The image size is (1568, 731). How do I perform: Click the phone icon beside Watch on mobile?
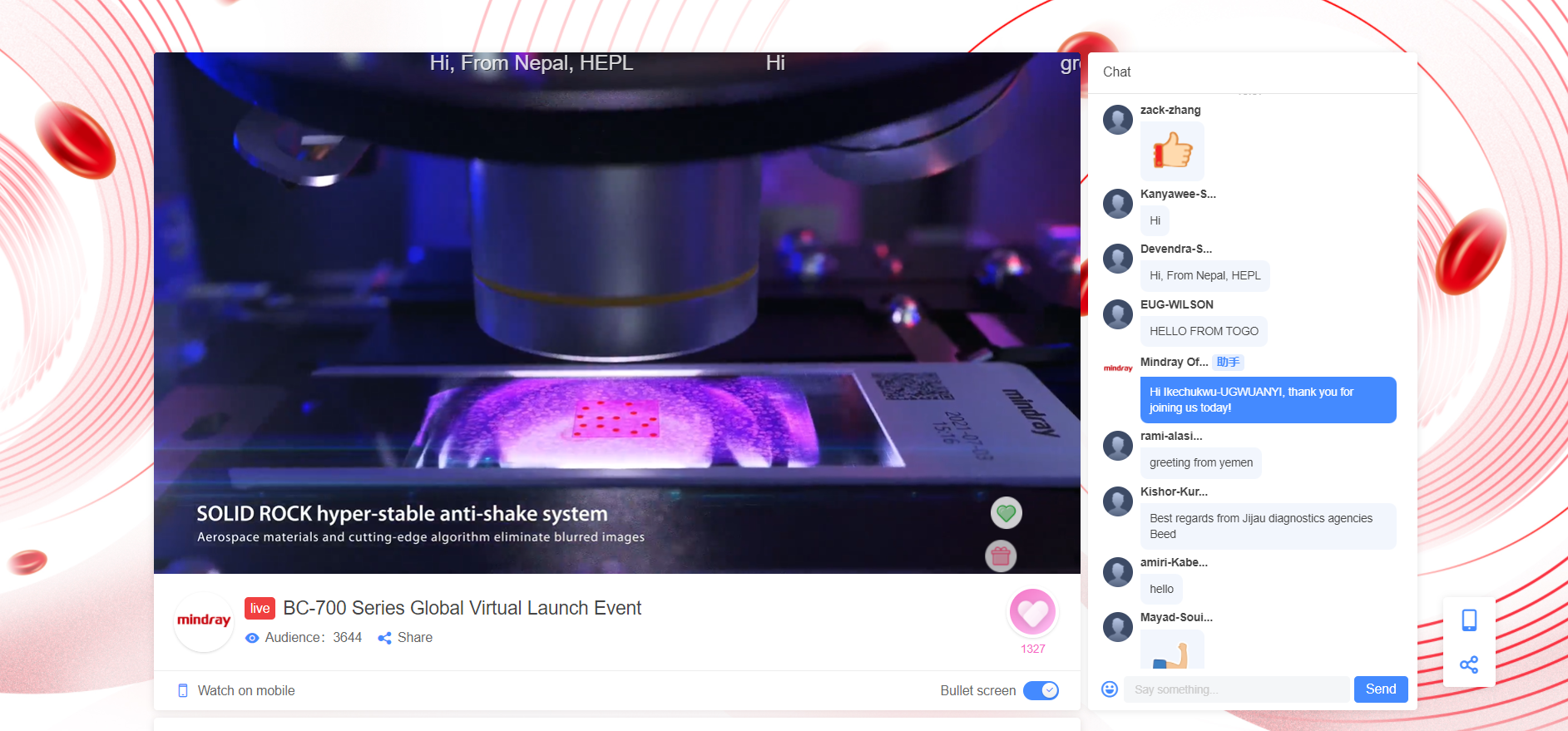coord(183,690)
